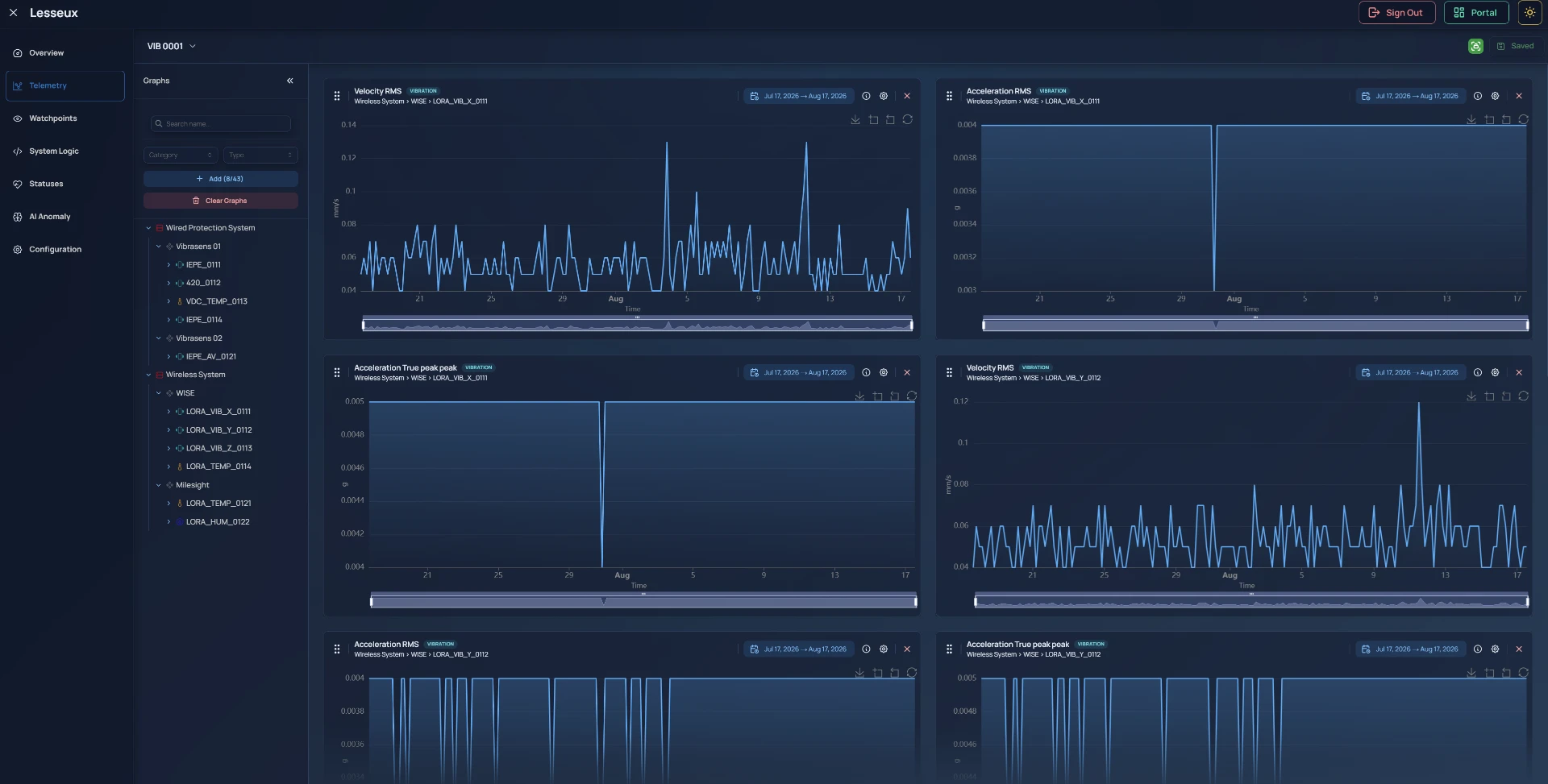Select LORA_TEMP_0121 in the tree
This screenshot has width=1548, height=784.
pos(218,504)
